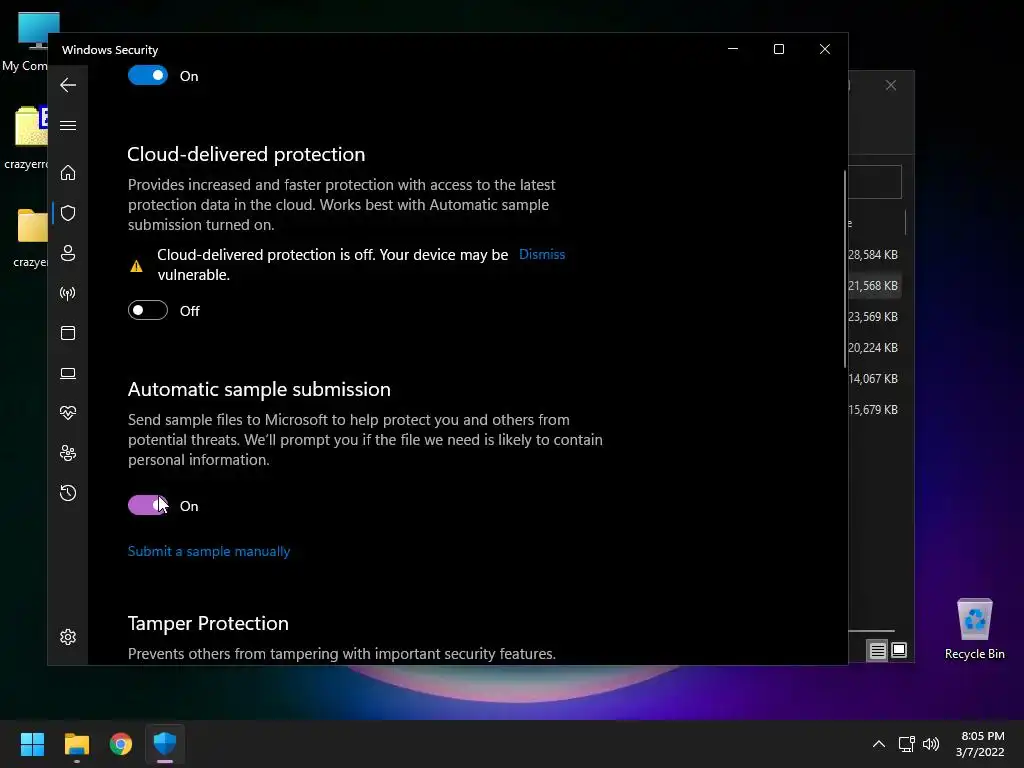
Task: Launch Google Chrome from taskbar
Action: point(121,744)
